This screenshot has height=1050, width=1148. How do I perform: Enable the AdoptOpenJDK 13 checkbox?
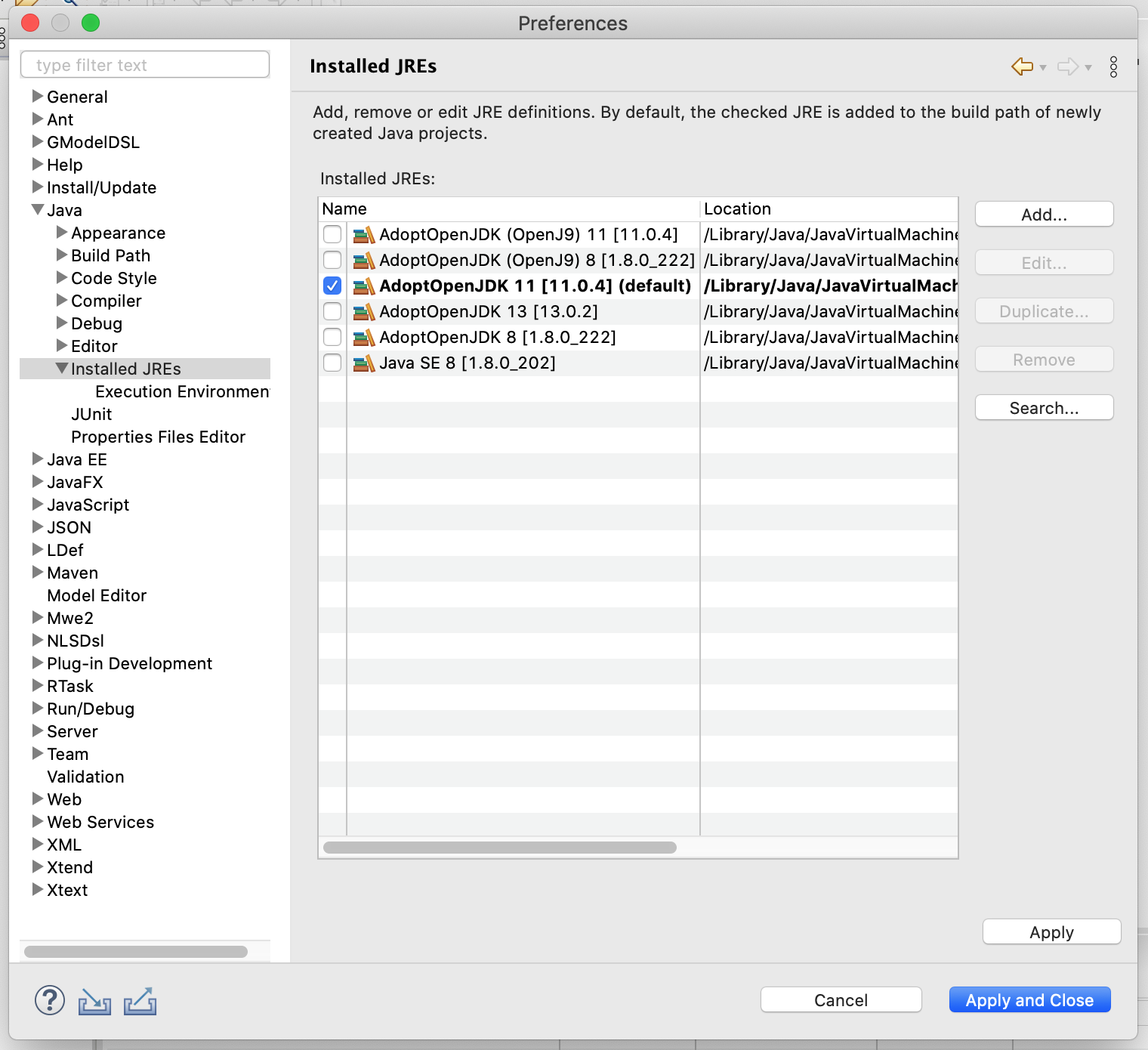[332, 312]
